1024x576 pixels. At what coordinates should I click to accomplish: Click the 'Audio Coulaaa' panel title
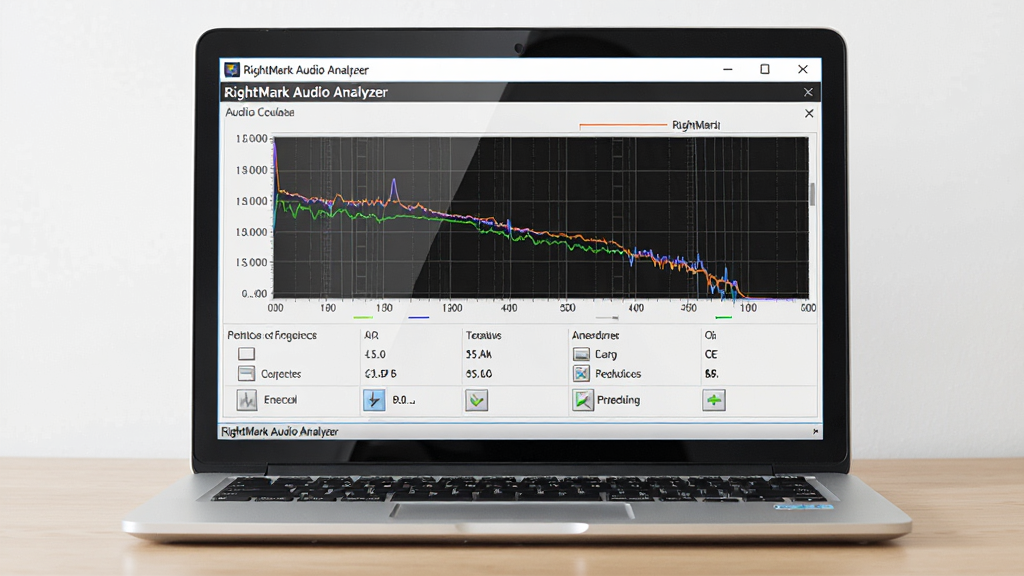259,112
